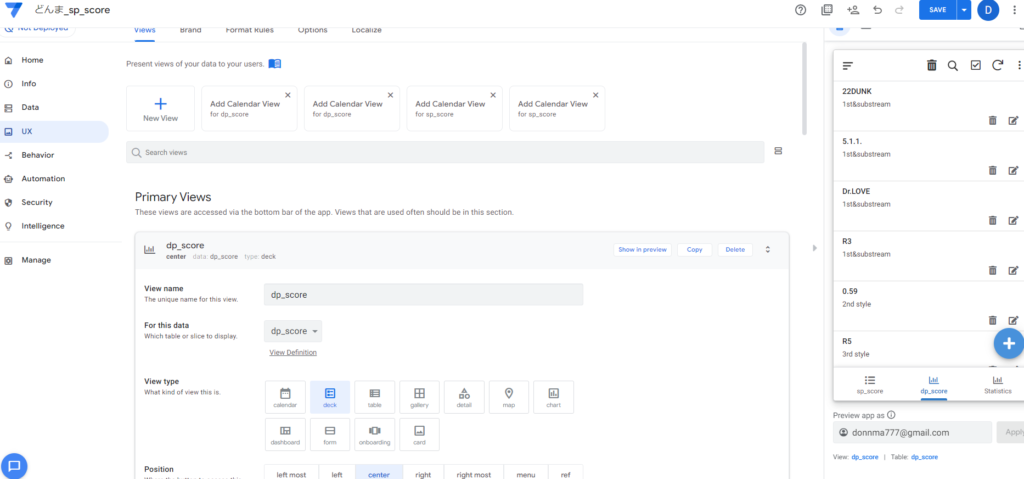
Task: Click the search icon in preview toolbar
Action: [x=953, y=65]
